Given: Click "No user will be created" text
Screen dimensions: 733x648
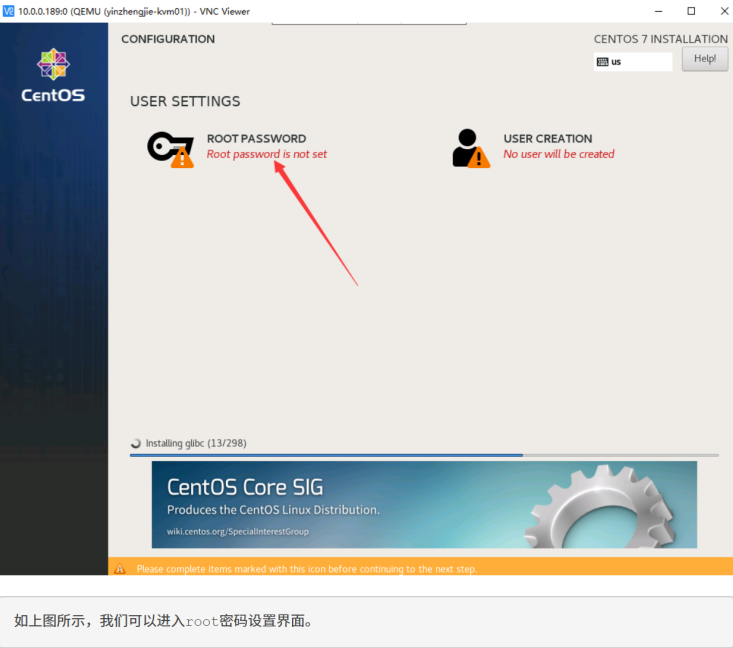Looking at the screenshot, I should point(559,154).
